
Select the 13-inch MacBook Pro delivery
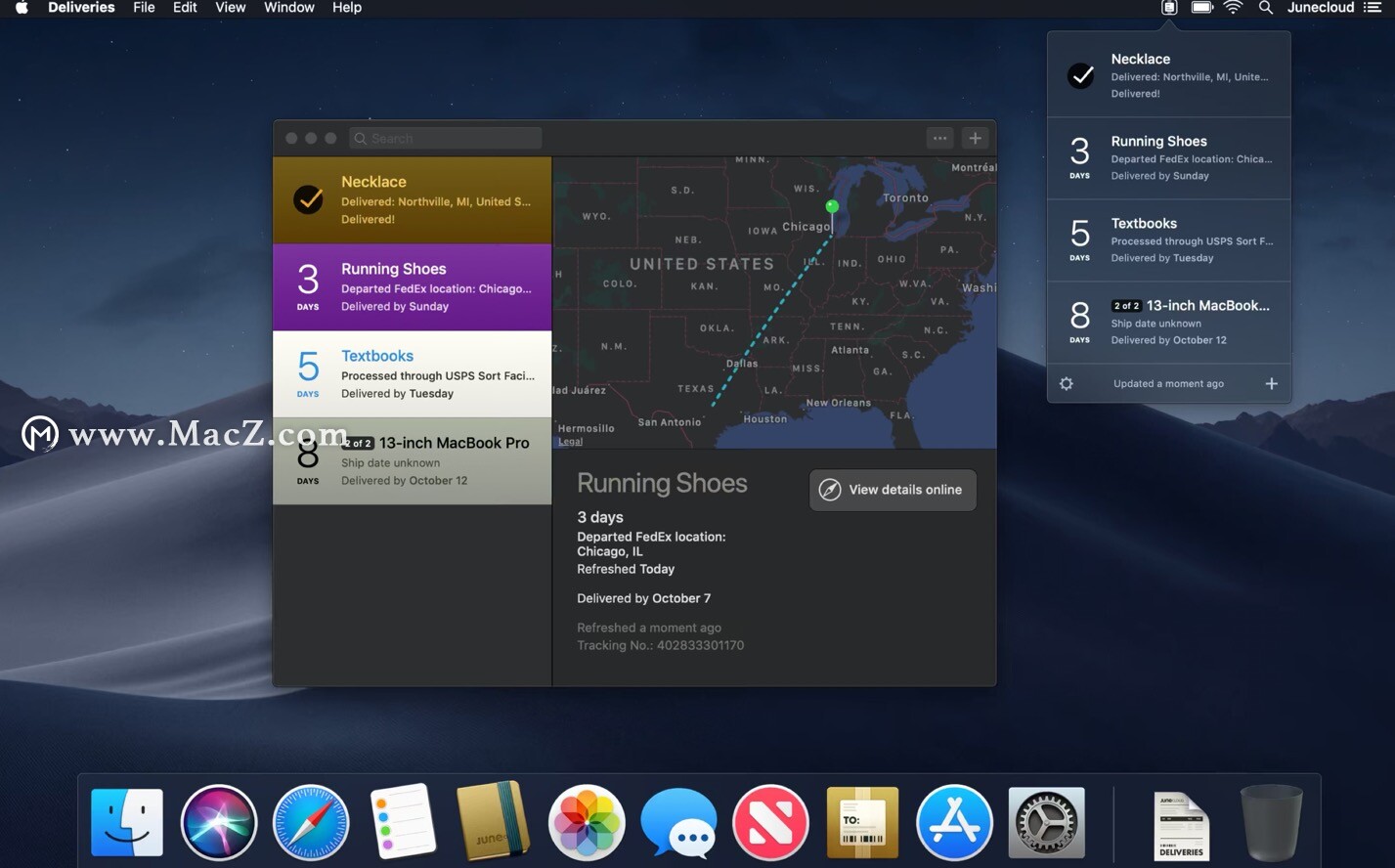(412, 460)
